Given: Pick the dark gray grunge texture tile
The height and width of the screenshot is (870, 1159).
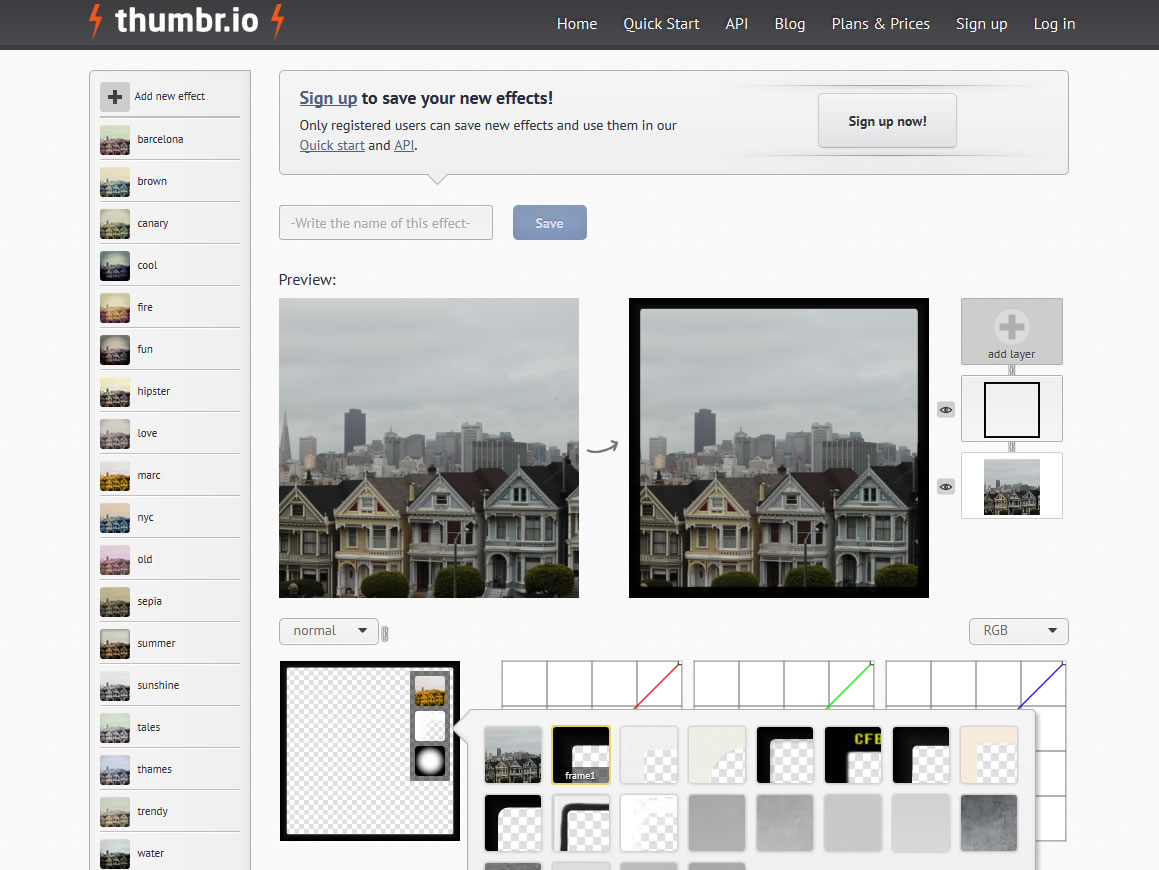Looking at the screenshot, I should tap(989, 823).
